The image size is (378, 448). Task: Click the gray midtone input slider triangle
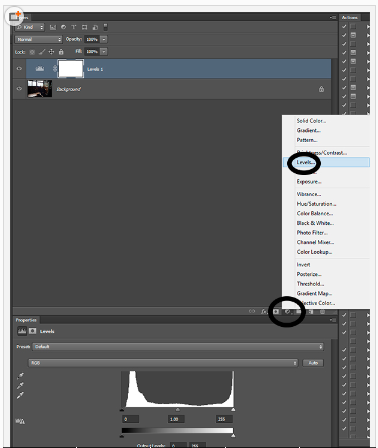click(x=178, y=410)
